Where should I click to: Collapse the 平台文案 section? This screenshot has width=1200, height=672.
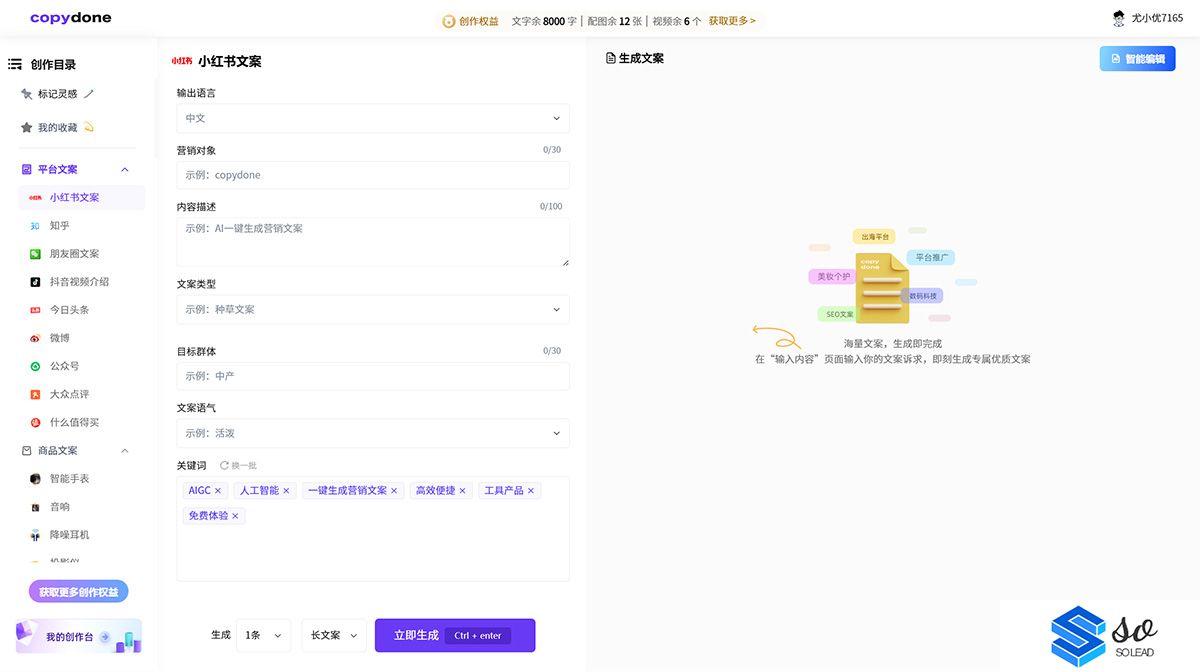click(x=125, y=170)
